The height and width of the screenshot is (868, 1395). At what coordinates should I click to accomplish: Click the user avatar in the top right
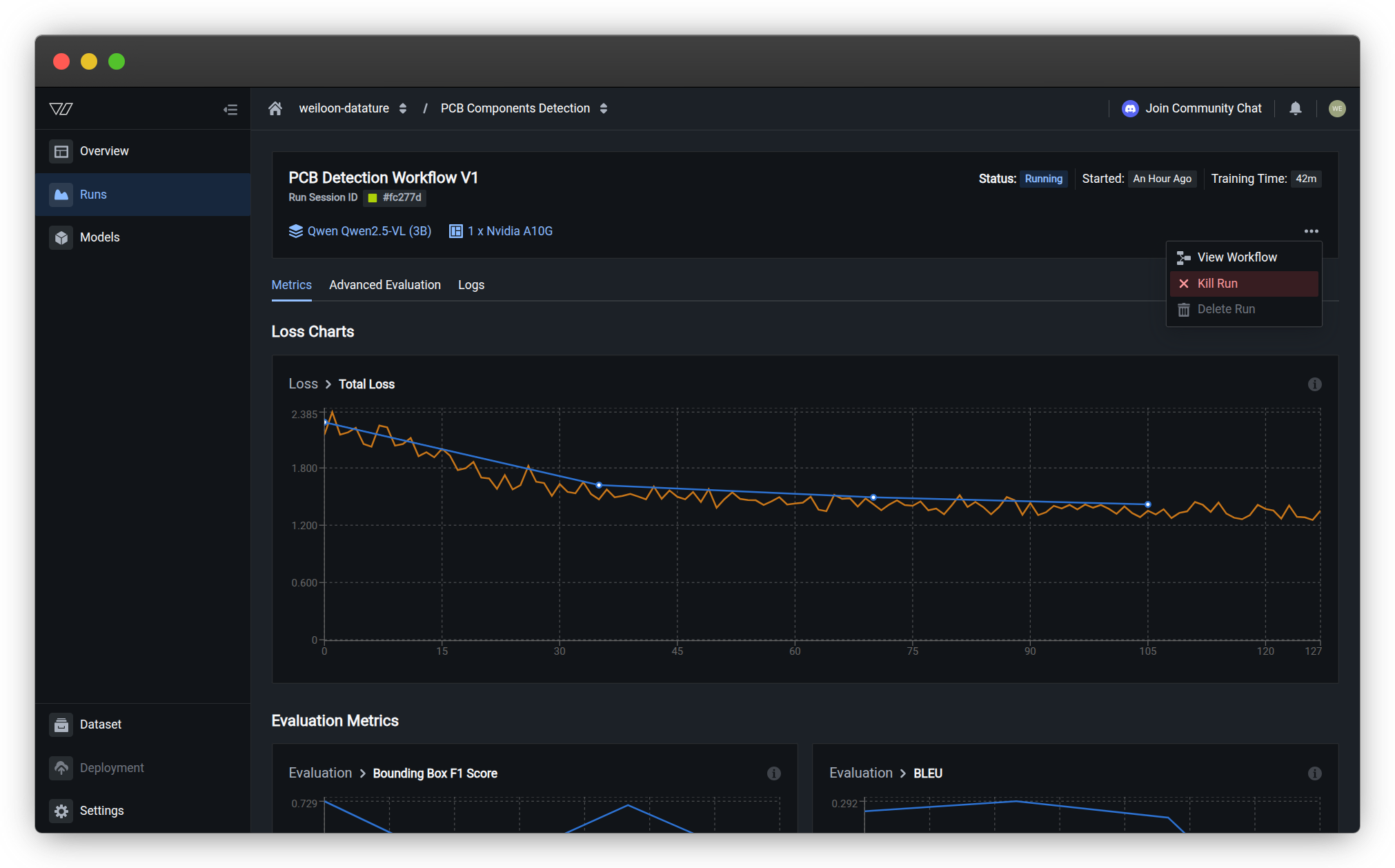1336,108
